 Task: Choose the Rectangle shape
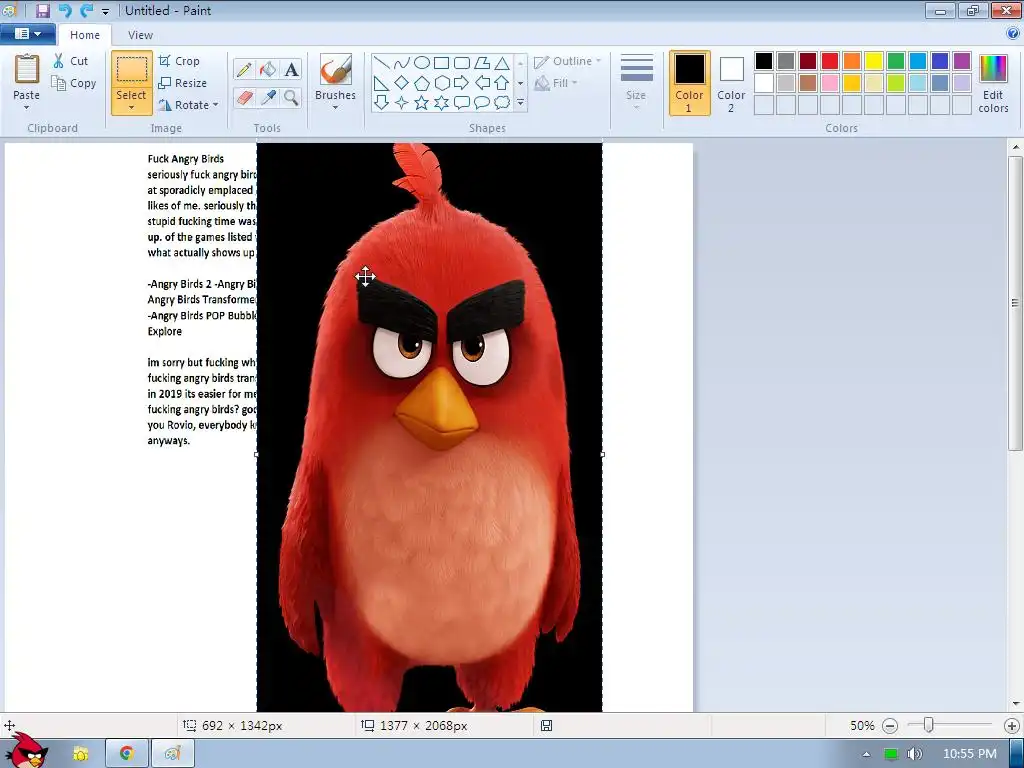[x=441, y=63]
